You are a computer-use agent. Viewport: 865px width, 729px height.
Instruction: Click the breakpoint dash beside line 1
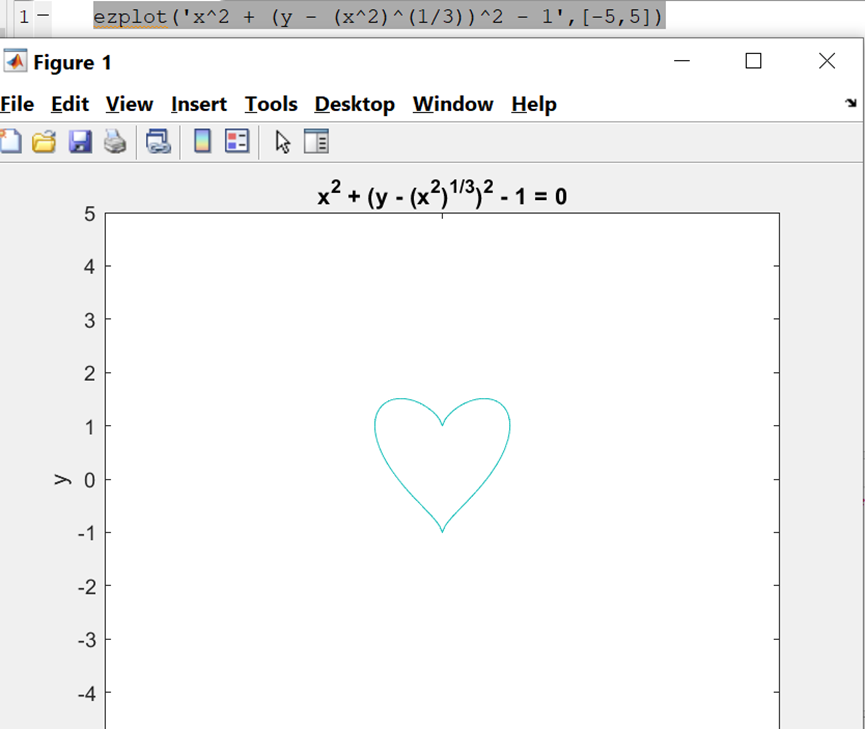click(x=43, y=15)
